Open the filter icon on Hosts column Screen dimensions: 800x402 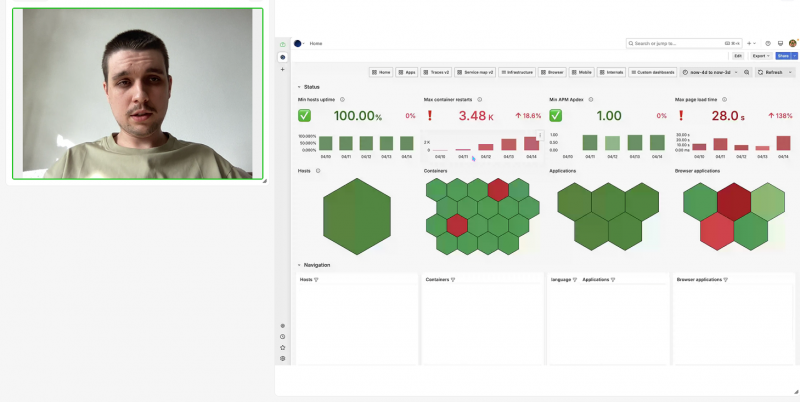click(x=316, y=280)
